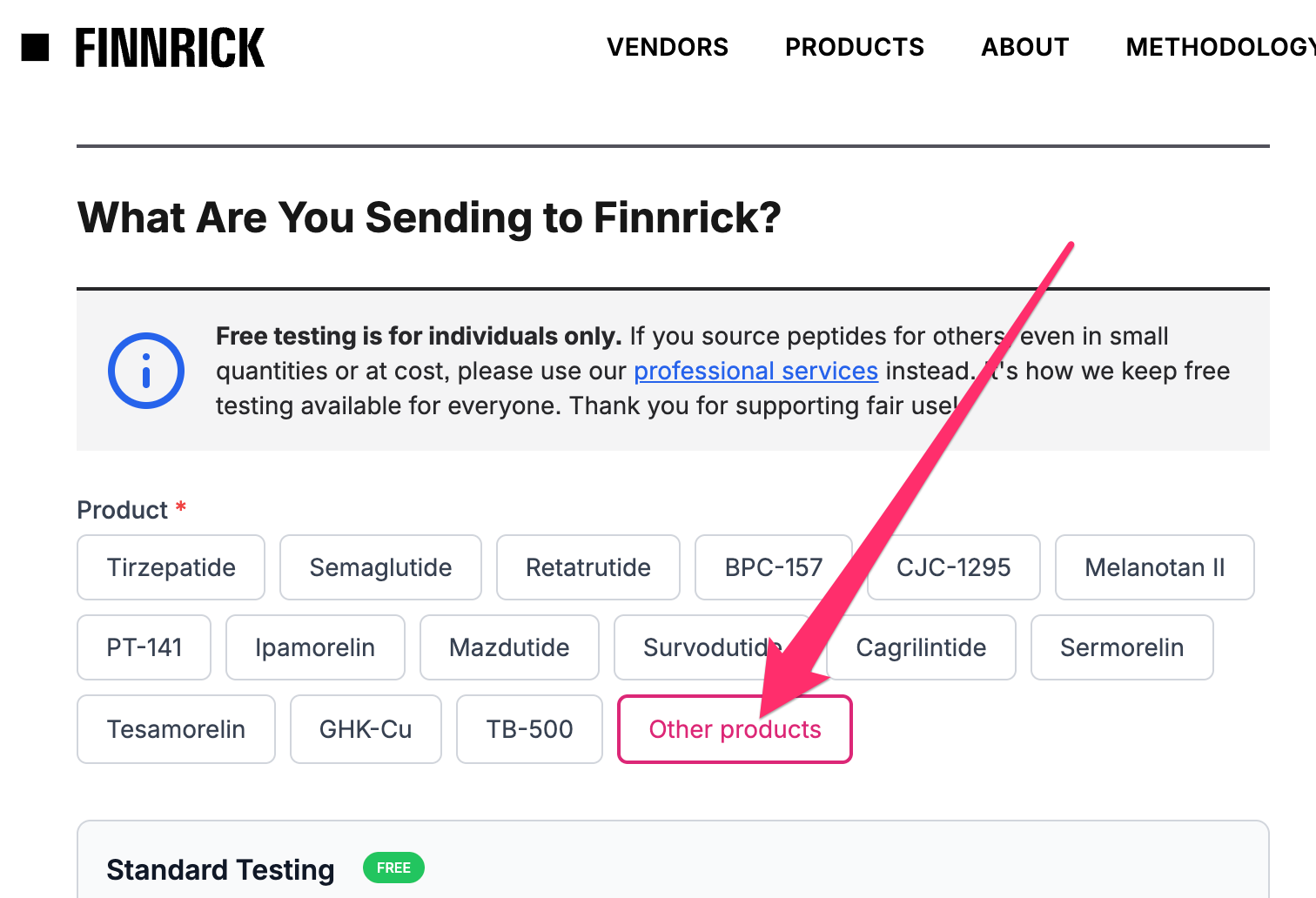This screenshot has width=1316, height=898.
Task: Pick the PT-141 product button
Action: coord(144,647)
